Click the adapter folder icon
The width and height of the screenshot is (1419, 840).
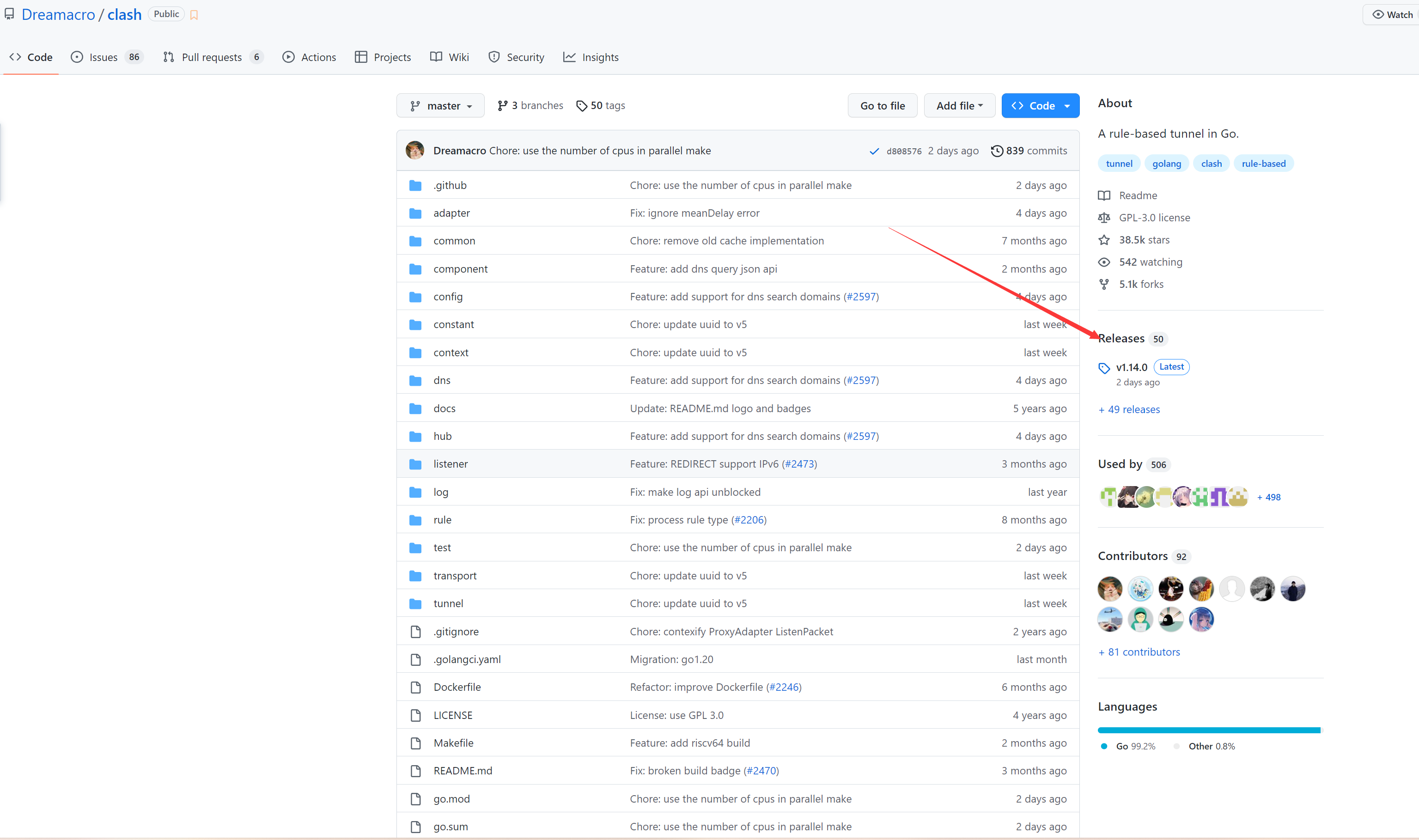415,213
